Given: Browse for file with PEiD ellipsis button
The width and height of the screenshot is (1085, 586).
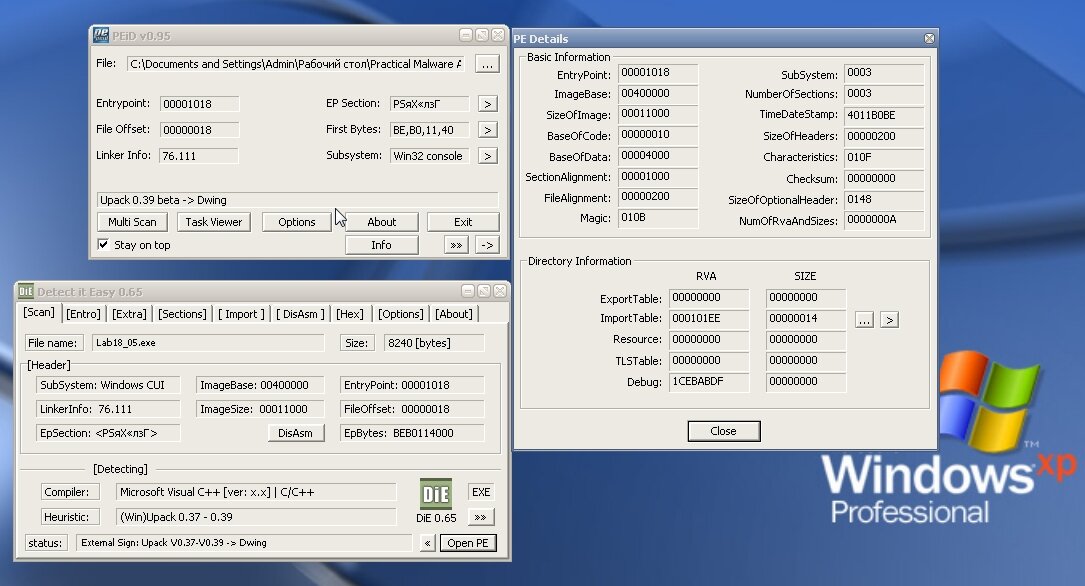Looking at the screenshot, I should click(486, 64).
